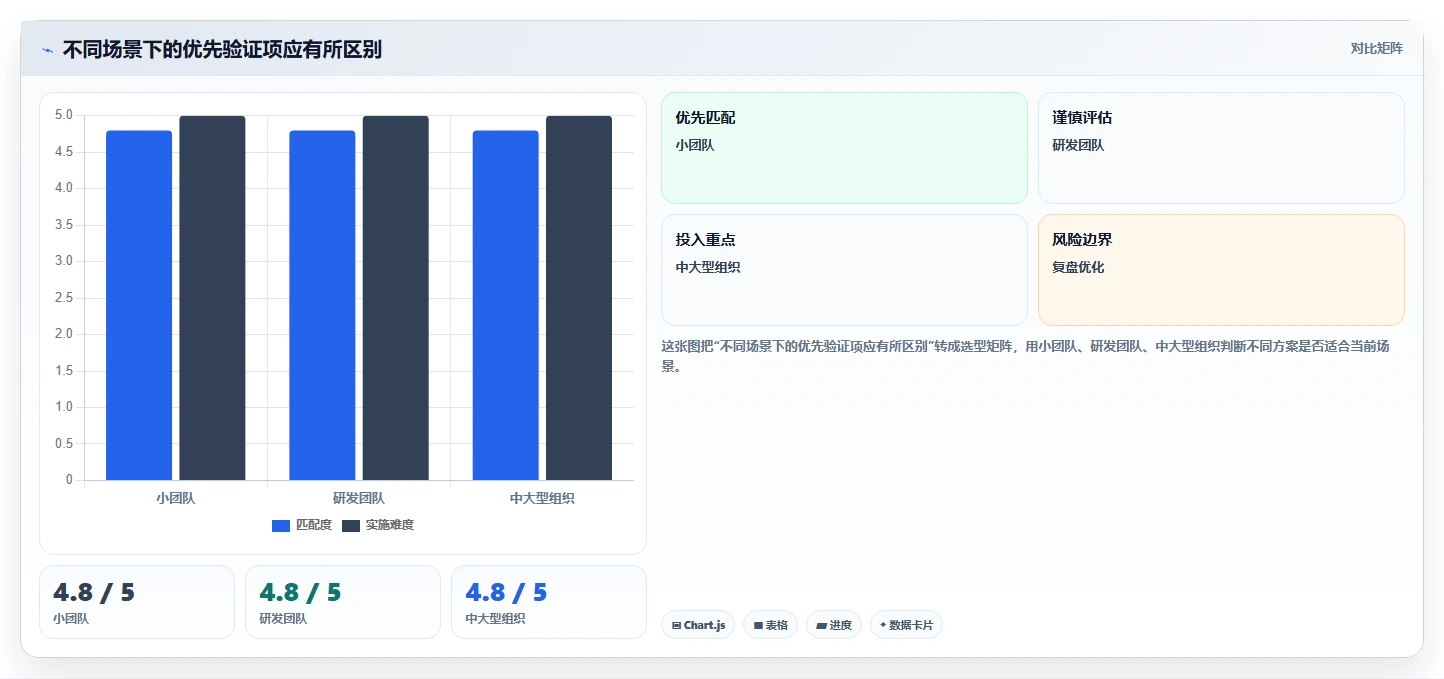Click the Chart.js tag chip
This screenshot has width=1444, height=679.
pos(698,625)
